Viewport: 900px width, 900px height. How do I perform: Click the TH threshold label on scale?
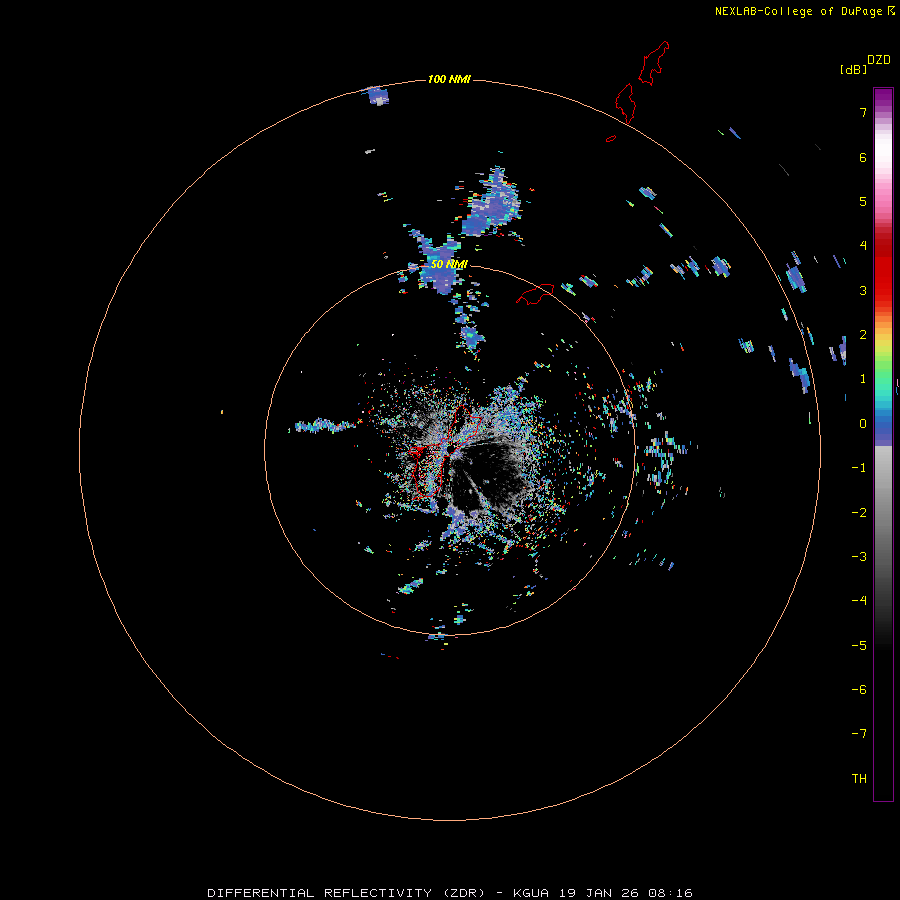coord(859,779)
